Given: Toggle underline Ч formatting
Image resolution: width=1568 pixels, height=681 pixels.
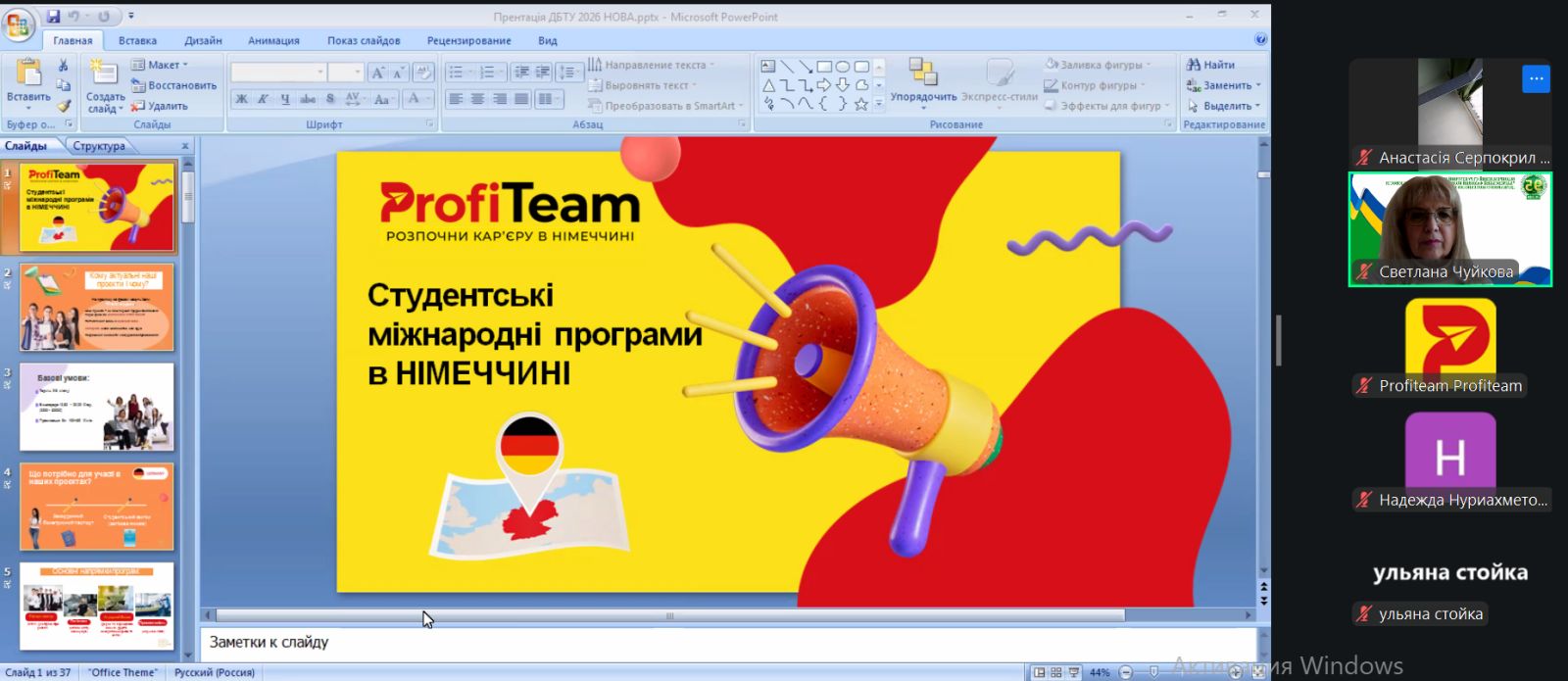Looking at the screenshot, I should pyautogui.click(x=285, y=99).
